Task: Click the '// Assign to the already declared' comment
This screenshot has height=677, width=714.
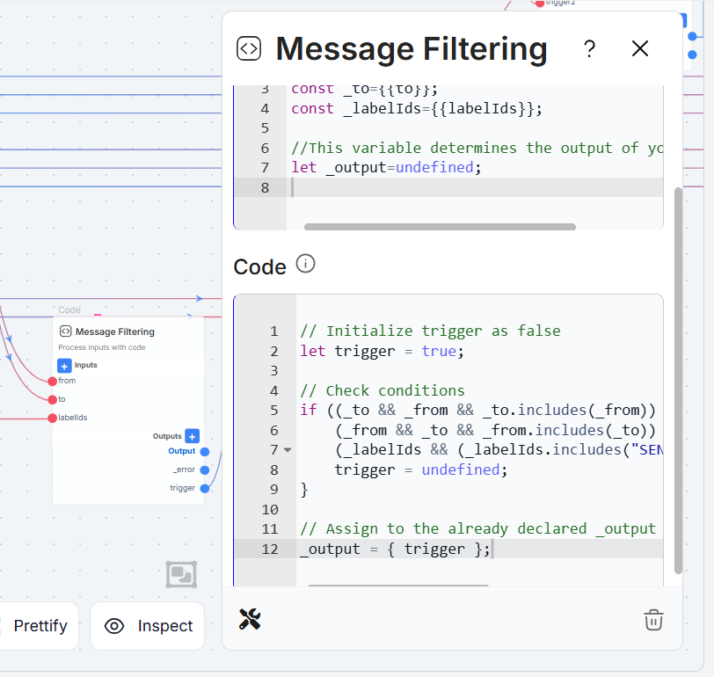Action: tap(477, 529)
